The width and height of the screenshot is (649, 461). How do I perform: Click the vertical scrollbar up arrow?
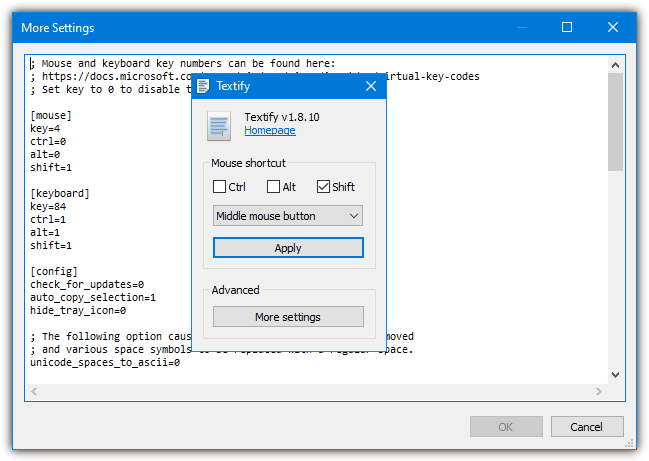click(x=615, y=65)
